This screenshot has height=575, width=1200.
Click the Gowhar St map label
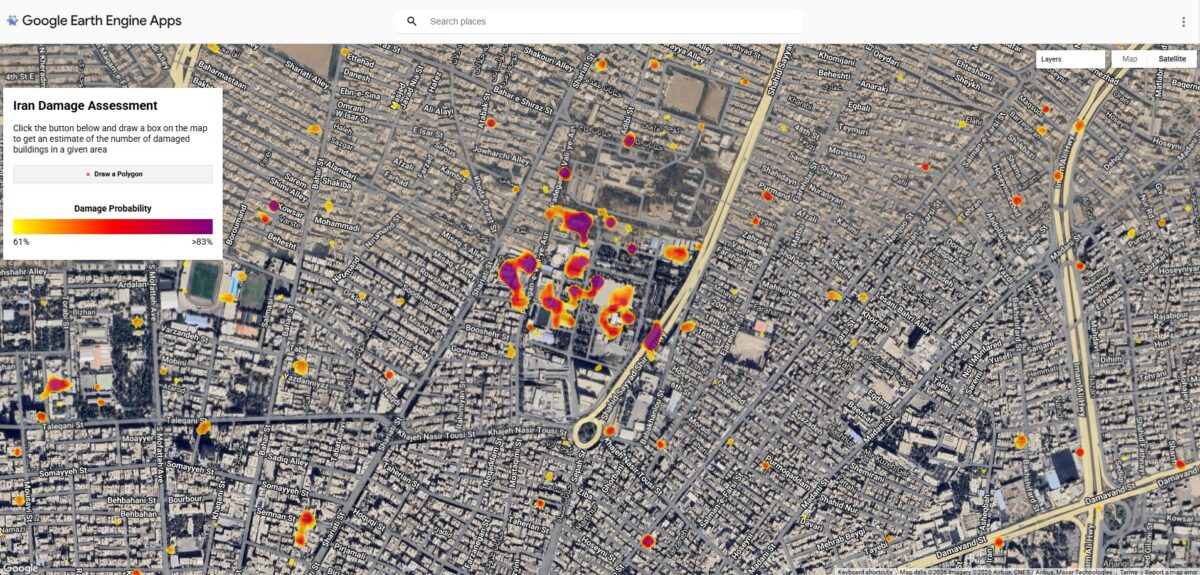tap(470, 351)
